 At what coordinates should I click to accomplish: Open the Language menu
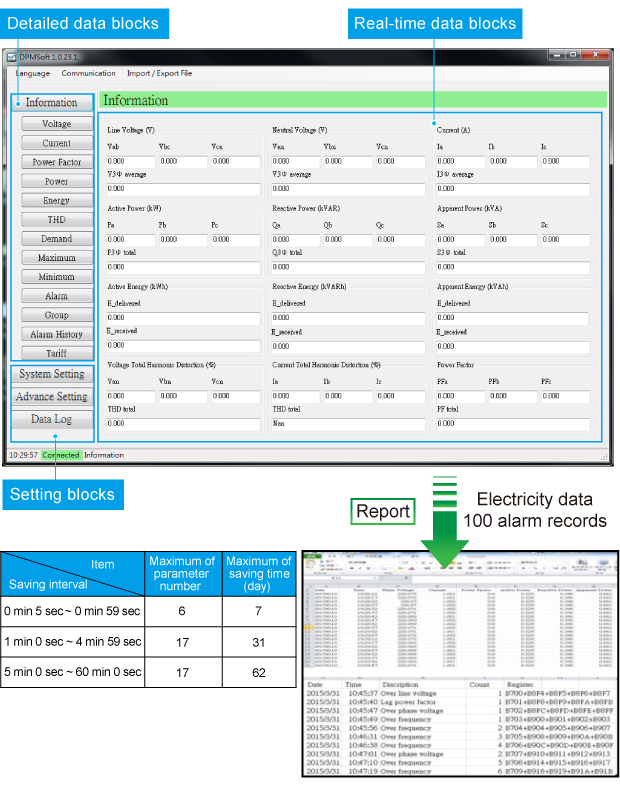pos(31,73)
